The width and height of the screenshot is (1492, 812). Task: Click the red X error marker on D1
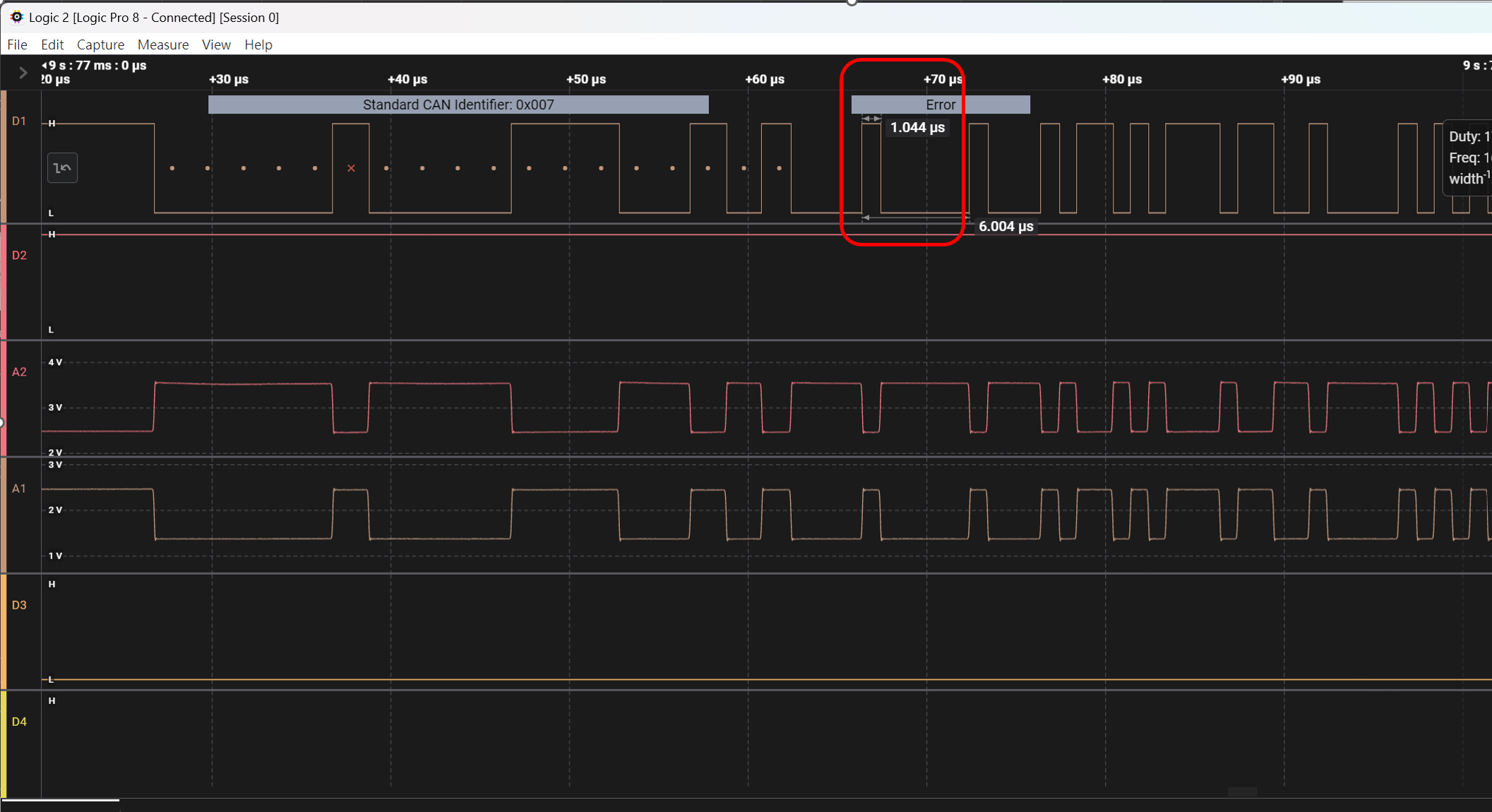(351, 168)
